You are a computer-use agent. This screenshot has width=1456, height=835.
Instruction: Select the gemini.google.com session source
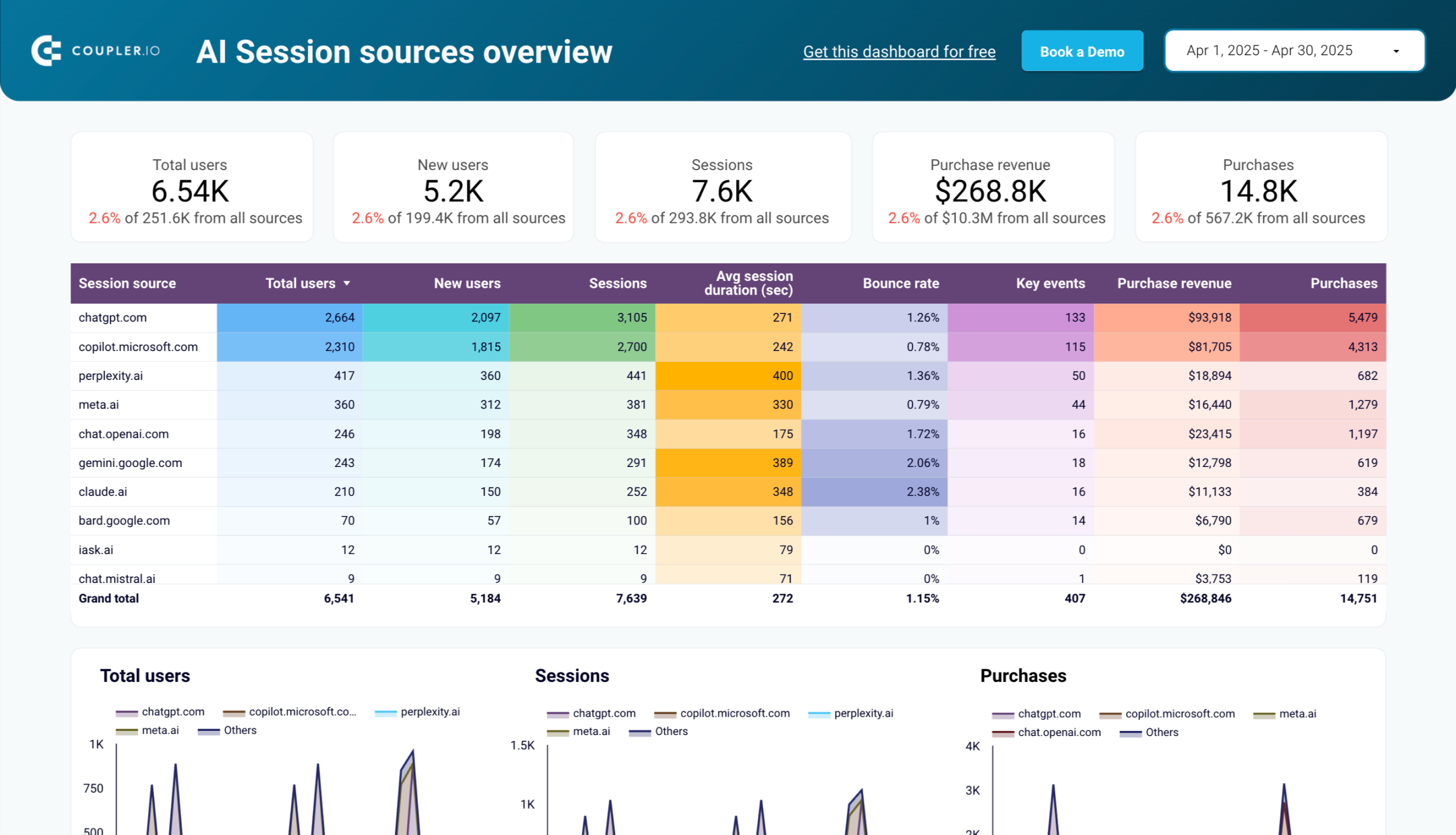coord(130,463)
